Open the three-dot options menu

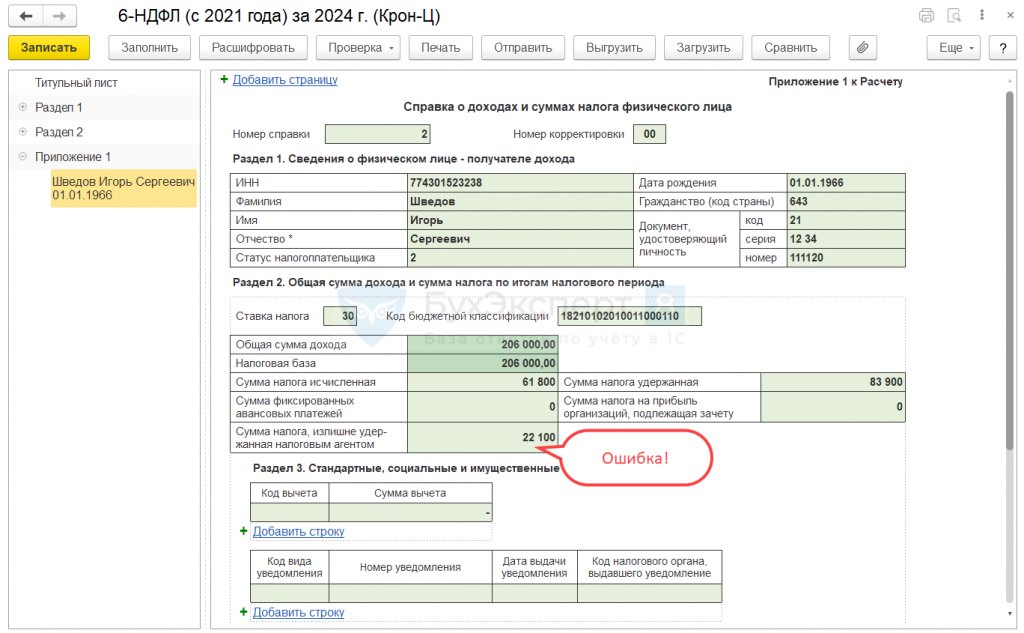coord(981,16)
